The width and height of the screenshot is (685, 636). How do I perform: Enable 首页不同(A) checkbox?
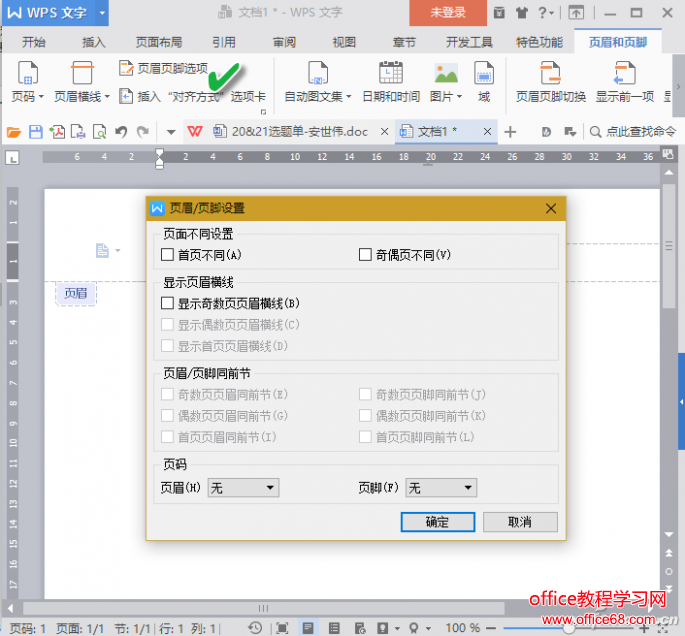click(167, 255)
